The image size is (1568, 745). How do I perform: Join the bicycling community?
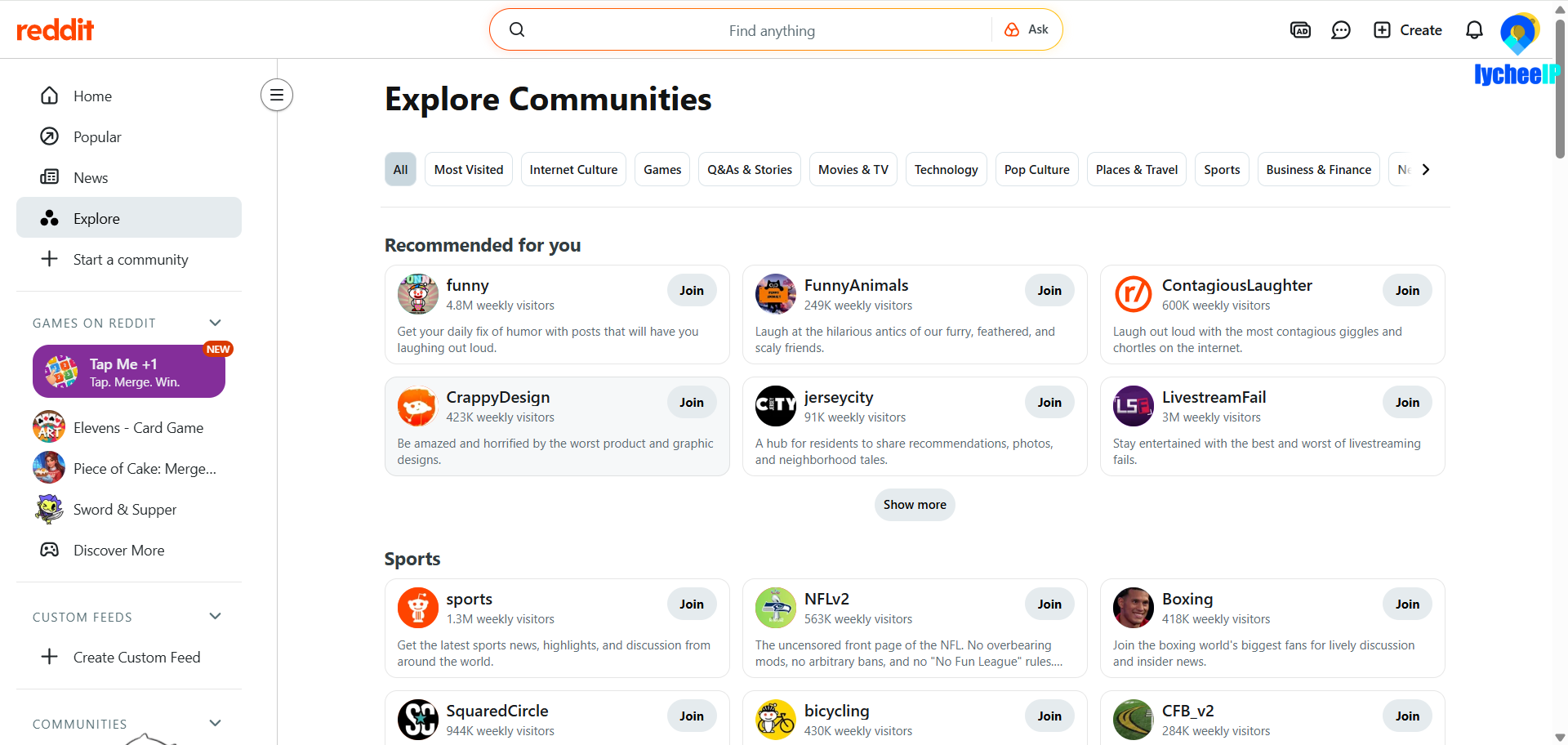(x=1049, y=716)
